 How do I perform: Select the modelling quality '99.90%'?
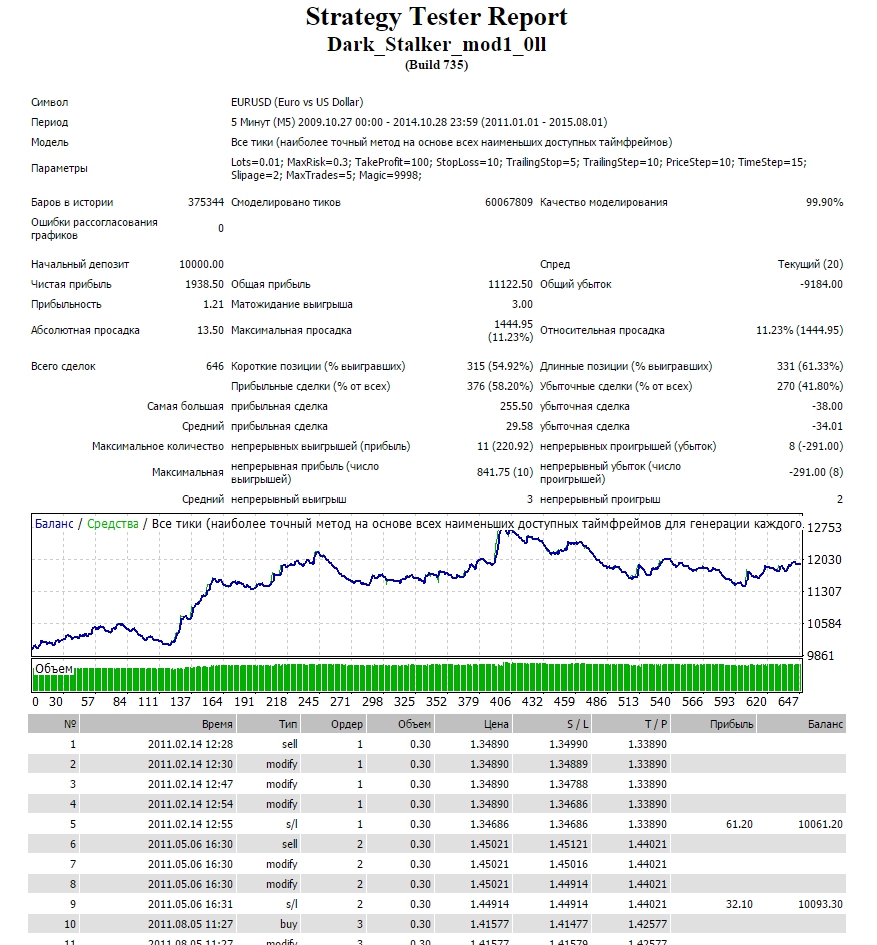point(825,202)
